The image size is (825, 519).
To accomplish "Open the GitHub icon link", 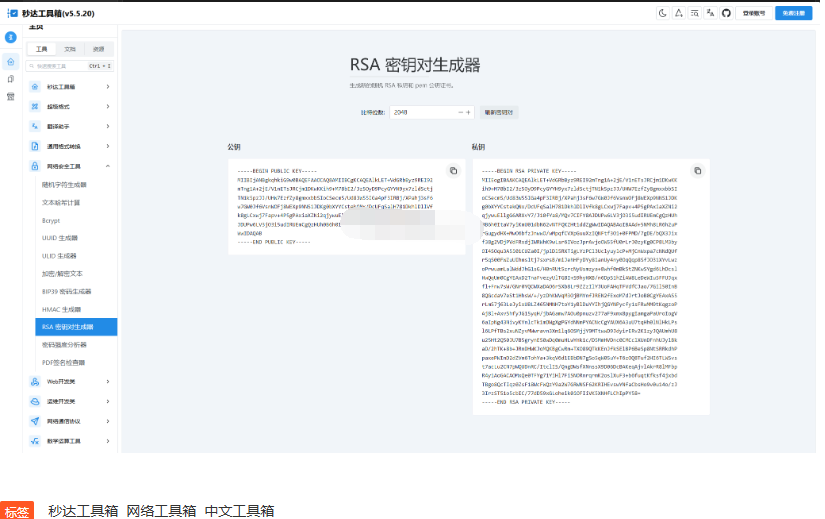I will coord(726,13).
